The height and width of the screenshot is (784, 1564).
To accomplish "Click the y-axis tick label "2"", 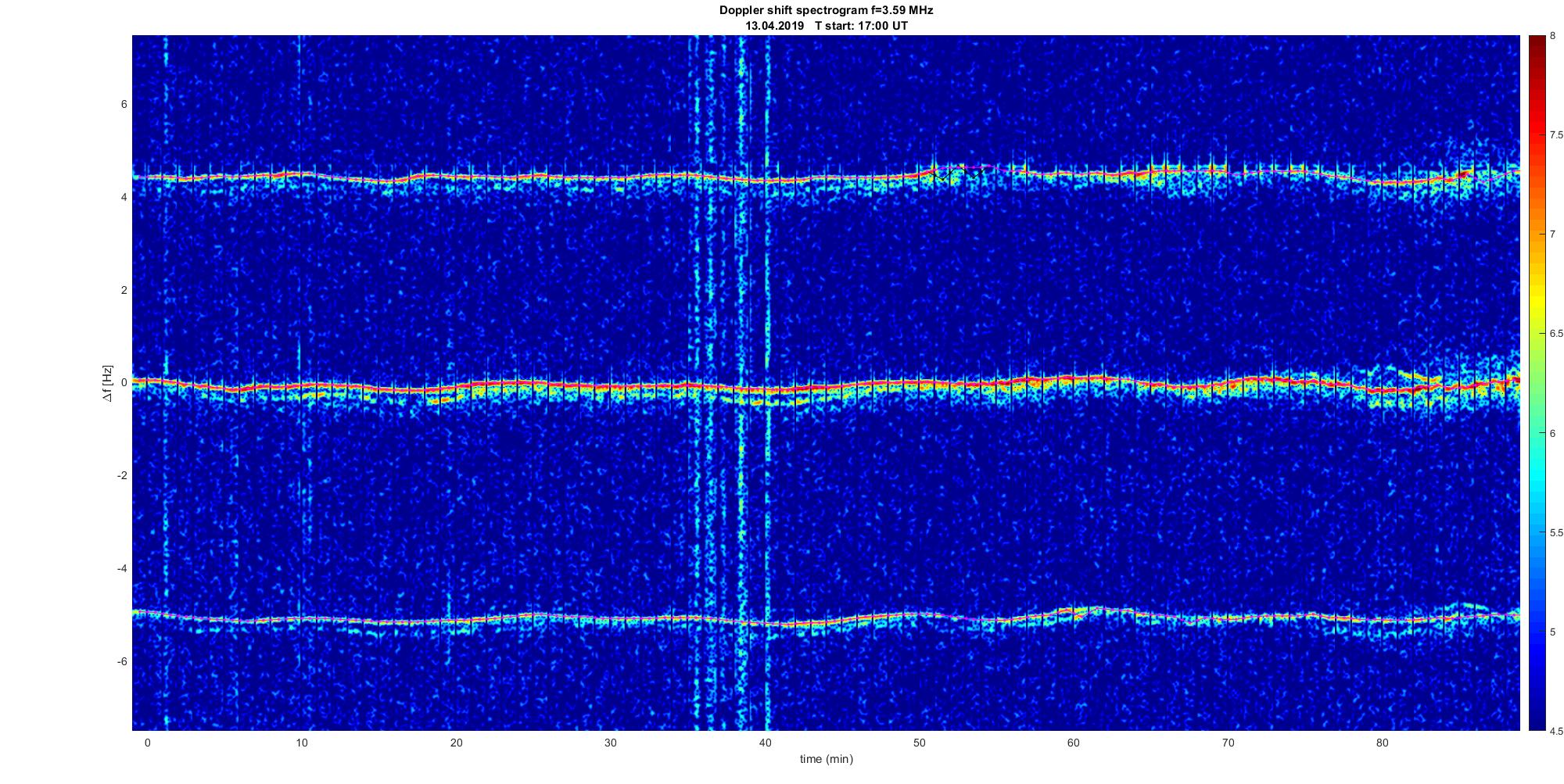I will point(124,290).
